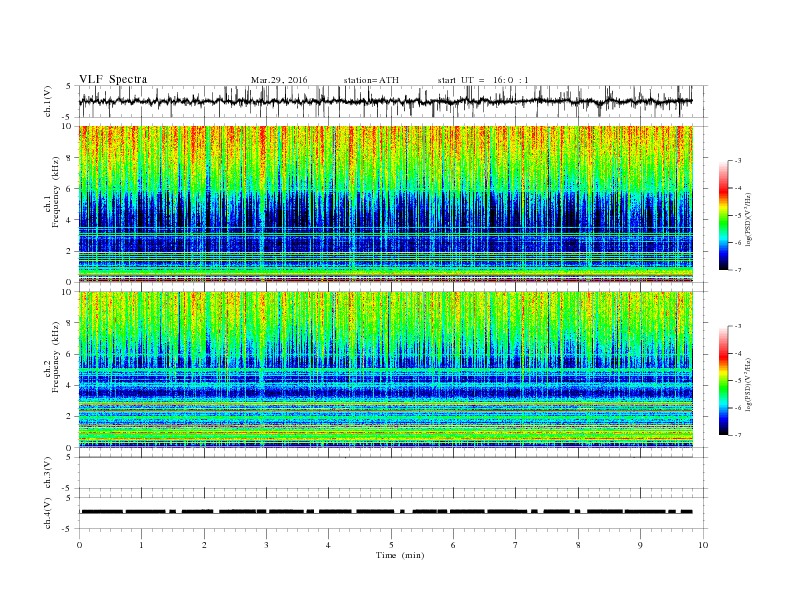Click the ch.1 PSD color scale bar
The height and width of the screenshot is (612, 792).
pyautogui.click(x=723, y=215)
